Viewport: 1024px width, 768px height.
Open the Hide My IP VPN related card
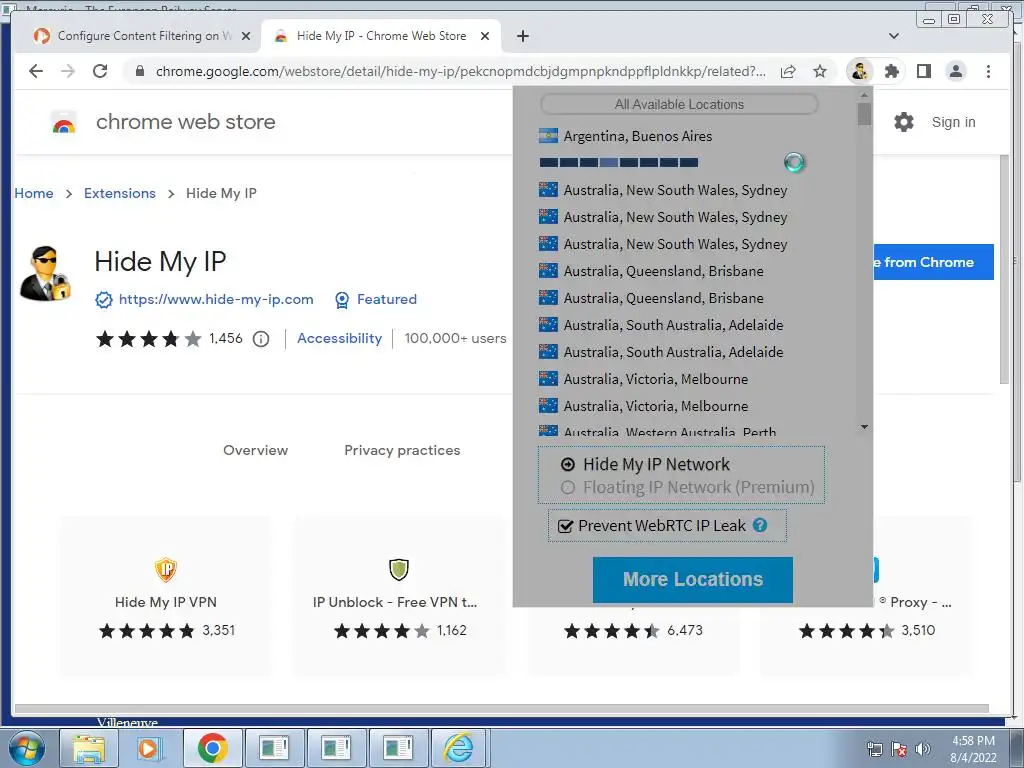click(166, 596)
